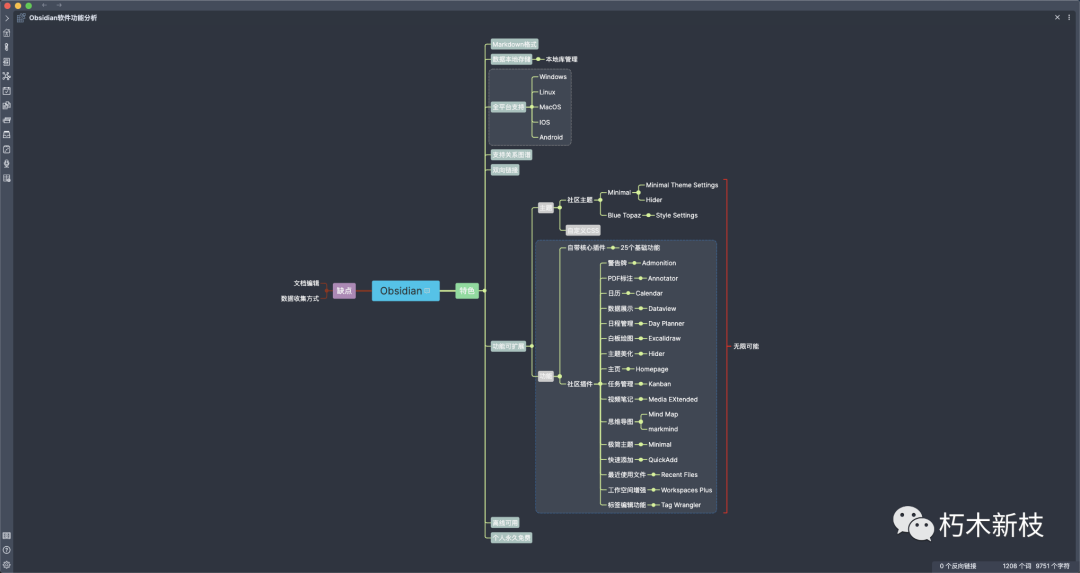This screenshot has height=573, width=1080.
Task: Select the 支持关系图谱 node
Action: tap(511, 155)
